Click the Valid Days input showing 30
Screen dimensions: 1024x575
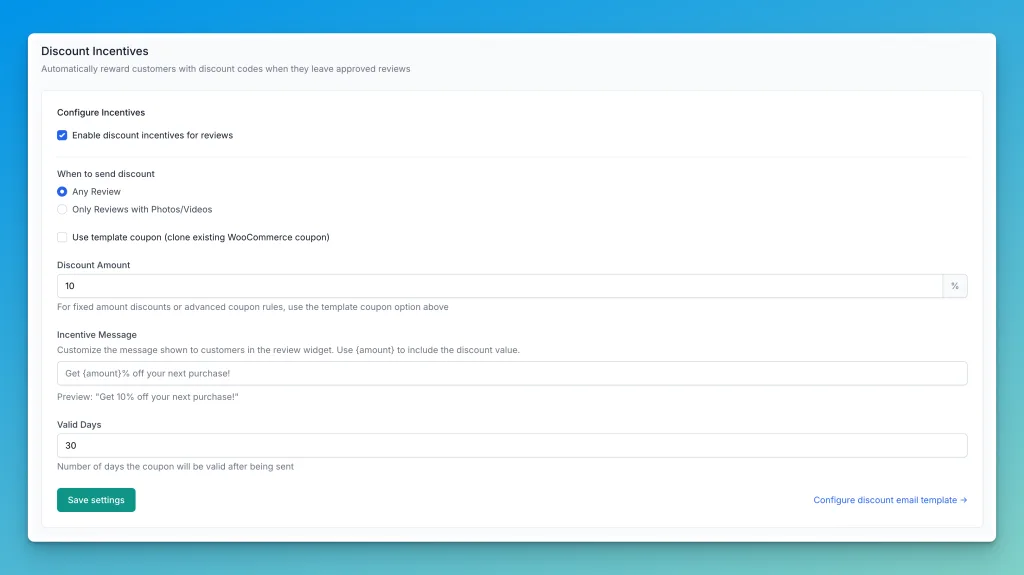[x=512, y=446]
